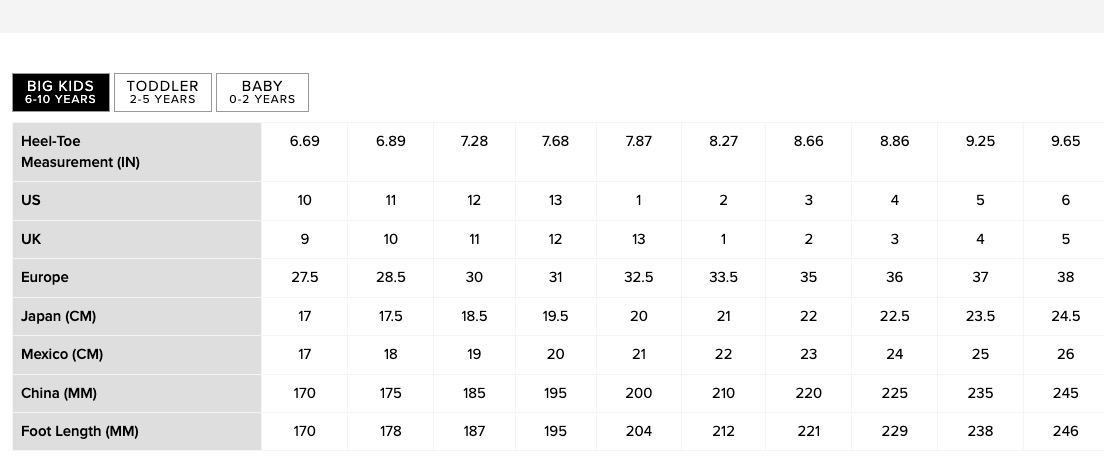Click the Foot Length 204 cell
The height and width of the screenshot is (473, 1104).
[639, 431]
